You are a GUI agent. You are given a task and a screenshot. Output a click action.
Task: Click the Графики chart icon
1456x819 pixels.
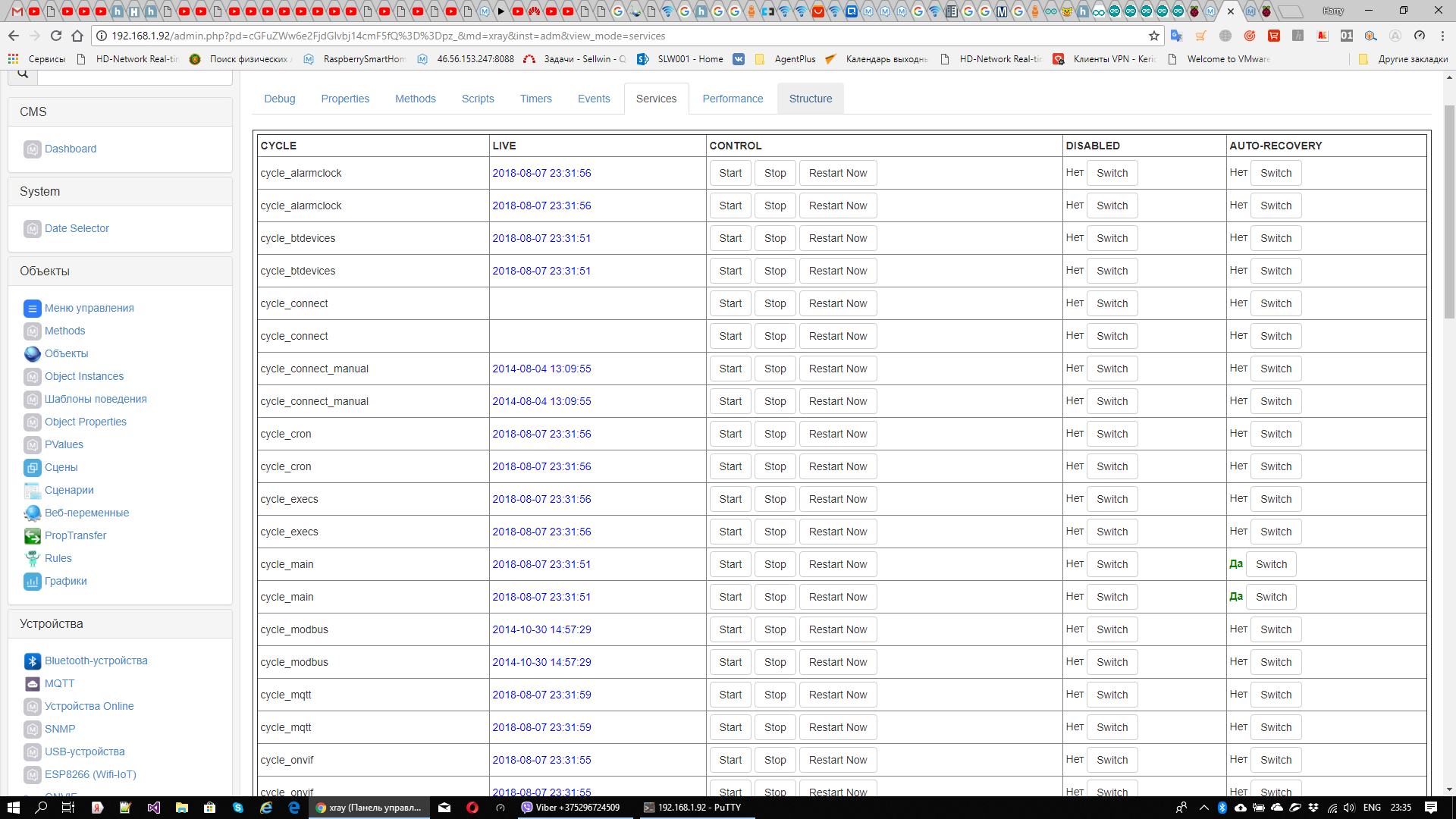click(x=32, y=582)
